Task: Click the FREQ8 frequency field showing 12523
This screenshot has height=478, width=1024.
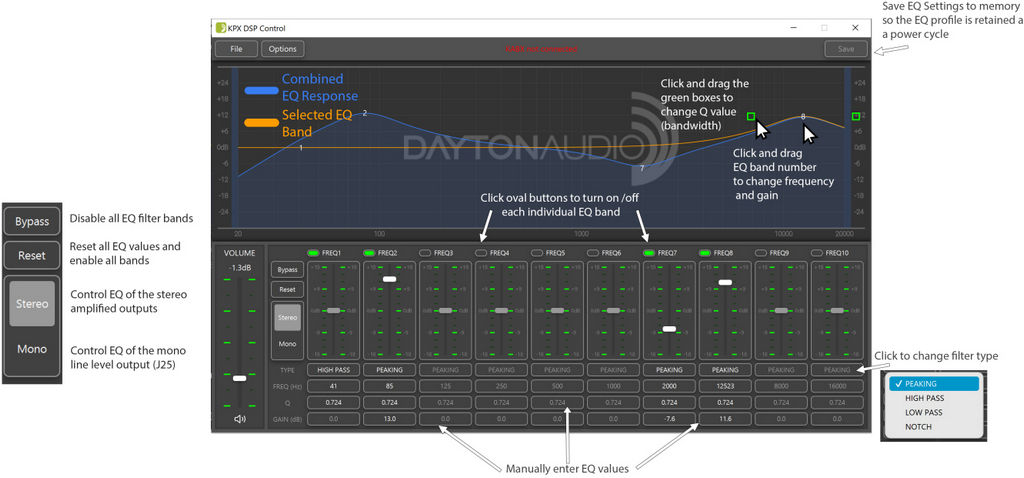Action: point(726,386)
